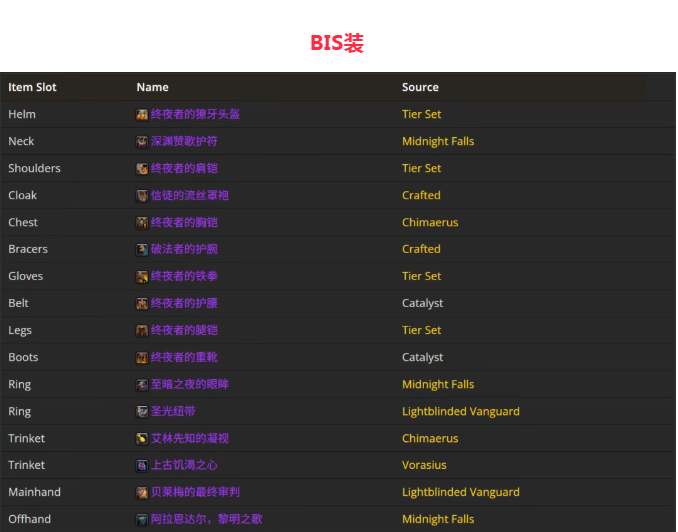Open the 终夜者的护腰 belt item link
Image resolution: width=678 pixels, height=532 pixels.
tap(184, 303)
